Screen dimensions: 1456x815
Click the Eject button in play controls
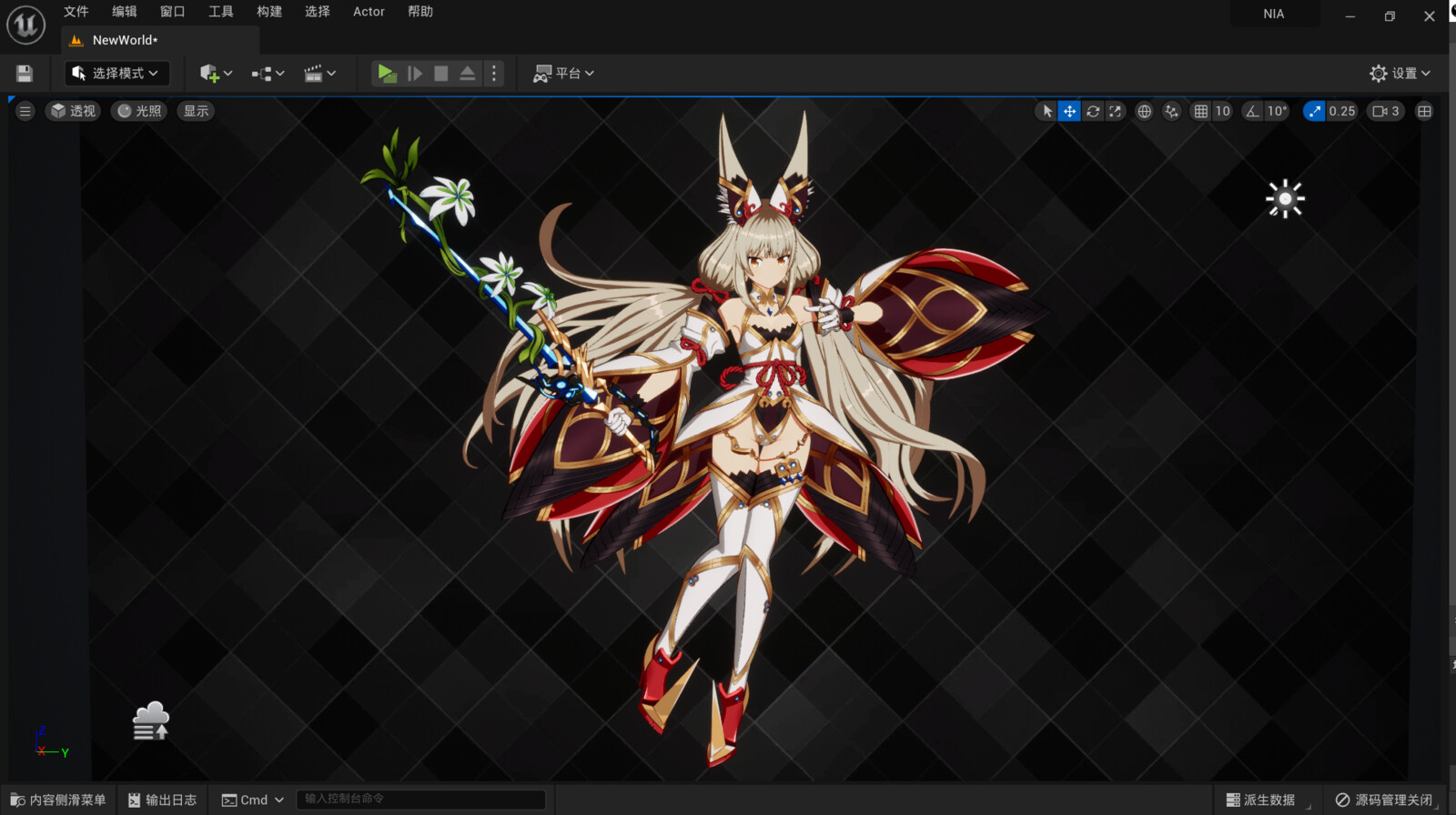coord(467,74)
